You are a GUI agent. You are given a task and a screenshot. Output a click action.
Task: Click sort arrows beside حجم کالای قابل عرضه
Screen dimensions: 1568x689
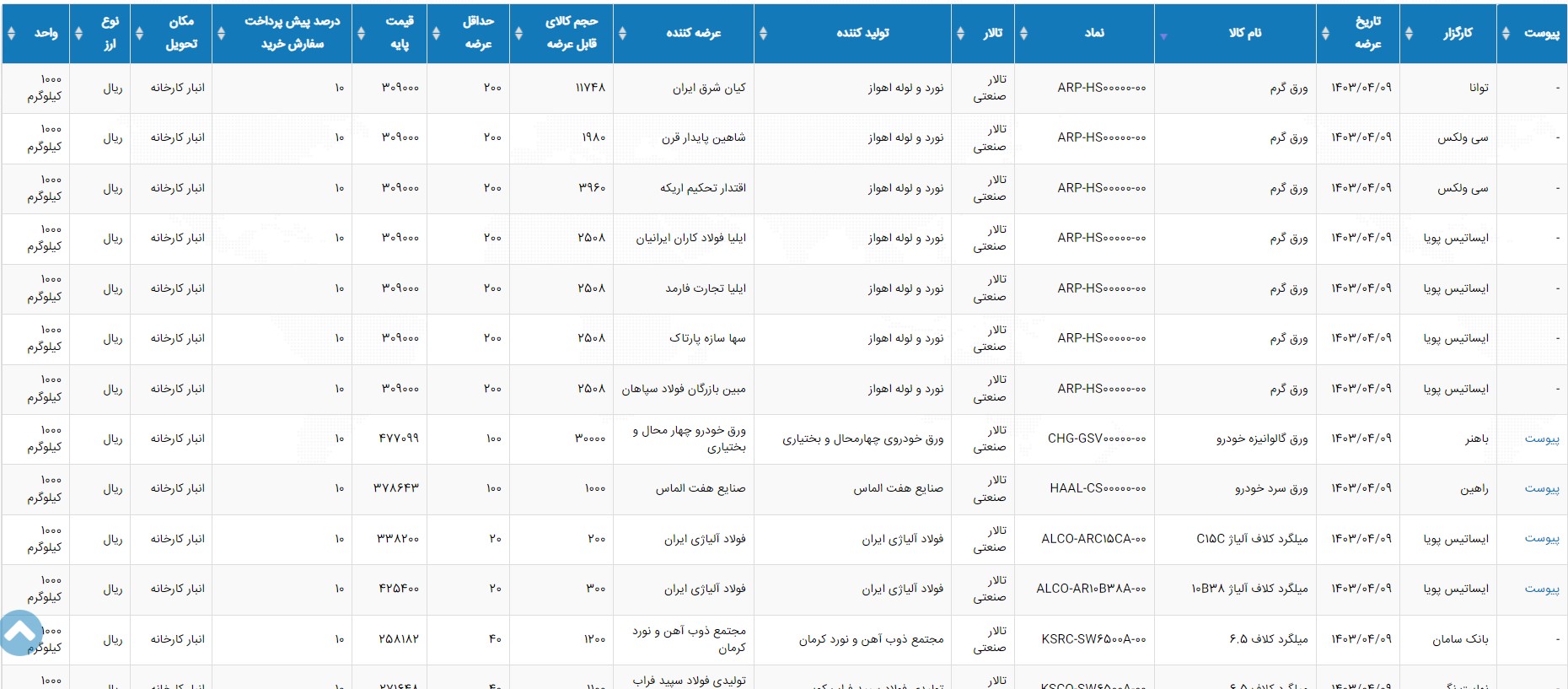[518, 34]
